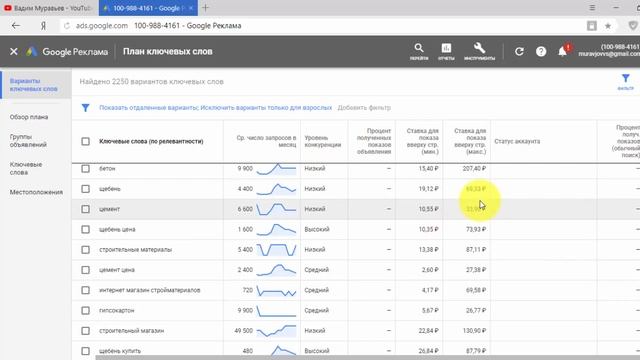The width and height of the screenshot is (640, 360).
Task: Select 'Варианты ключевых слов' in the sidebar
Action: coord(36,85)
